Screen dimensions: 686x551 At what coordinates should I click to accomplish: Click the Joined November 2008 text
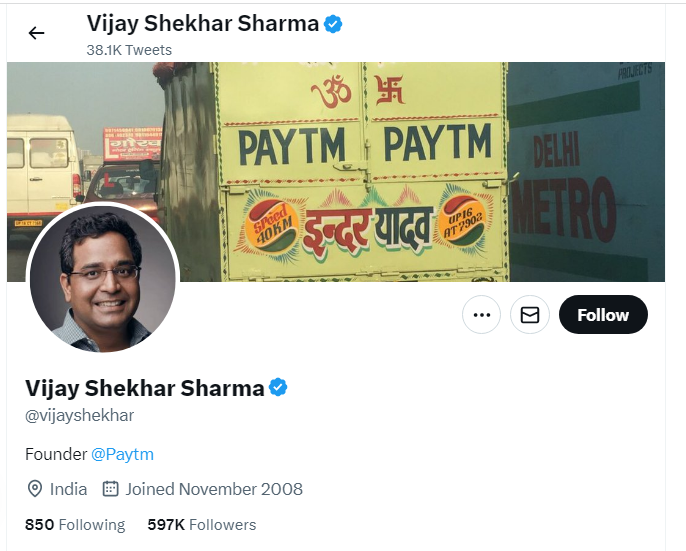tap(214, 489)
